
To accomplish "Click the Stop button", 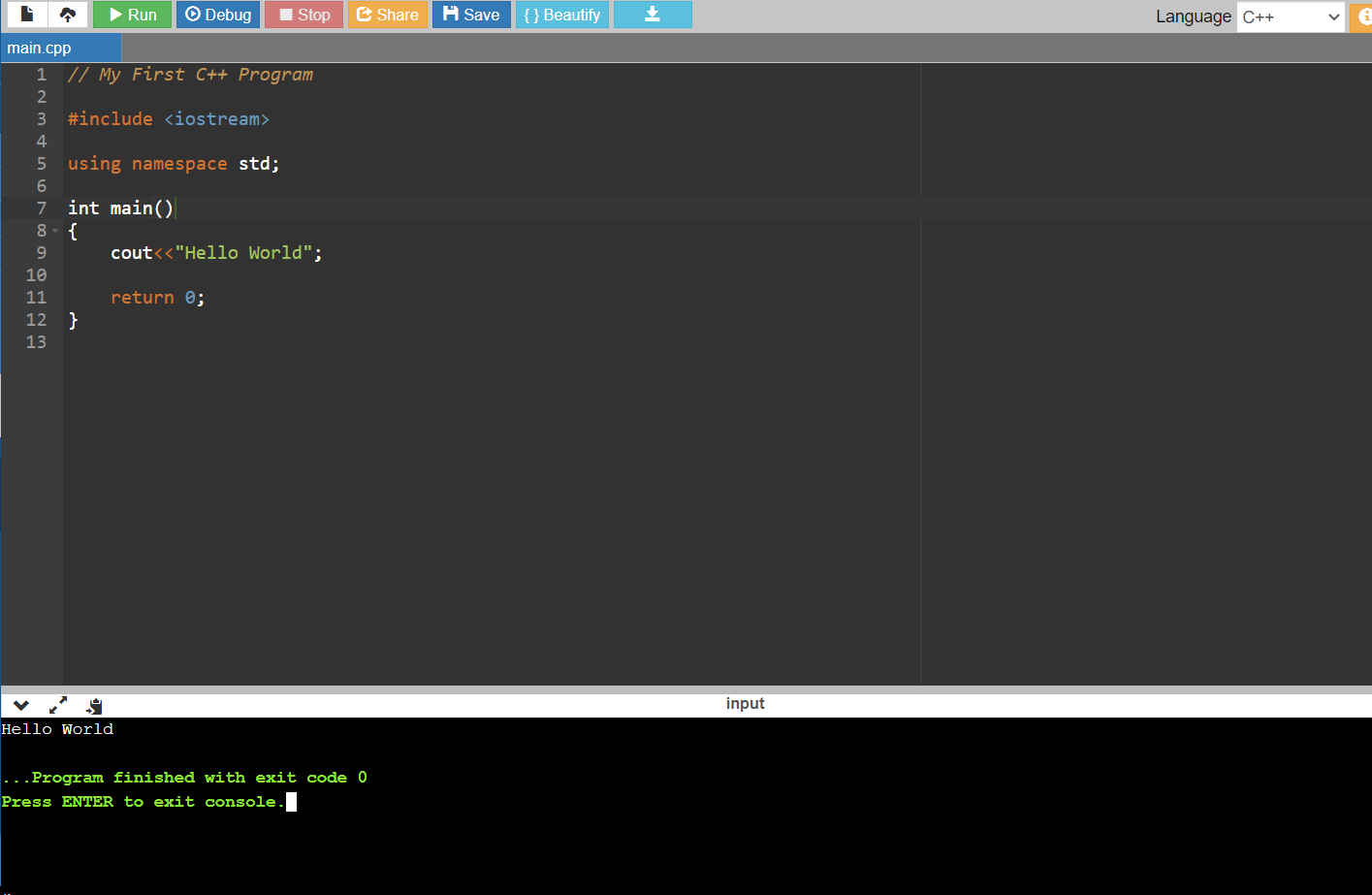I will tap(304, 15).
